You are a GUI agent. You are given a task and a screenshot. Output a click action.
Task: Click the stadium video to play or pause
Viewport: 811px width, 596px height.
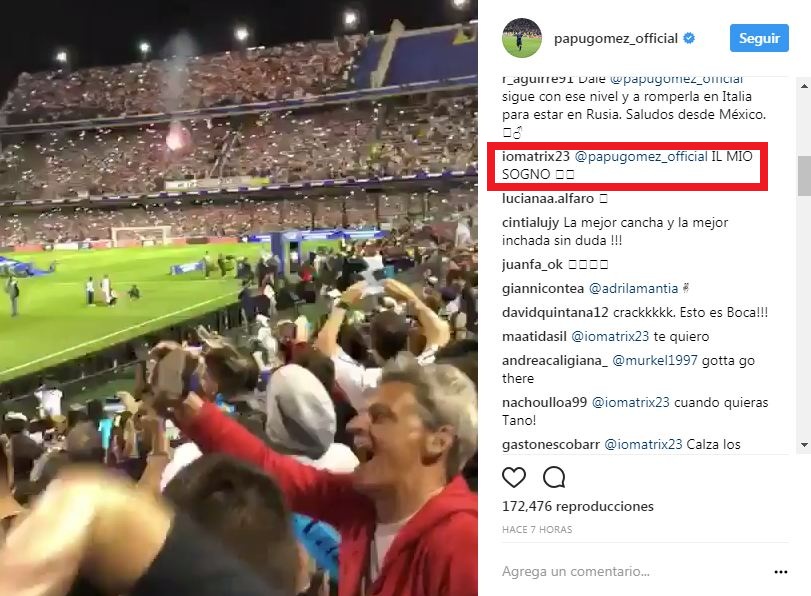[238, 298]
